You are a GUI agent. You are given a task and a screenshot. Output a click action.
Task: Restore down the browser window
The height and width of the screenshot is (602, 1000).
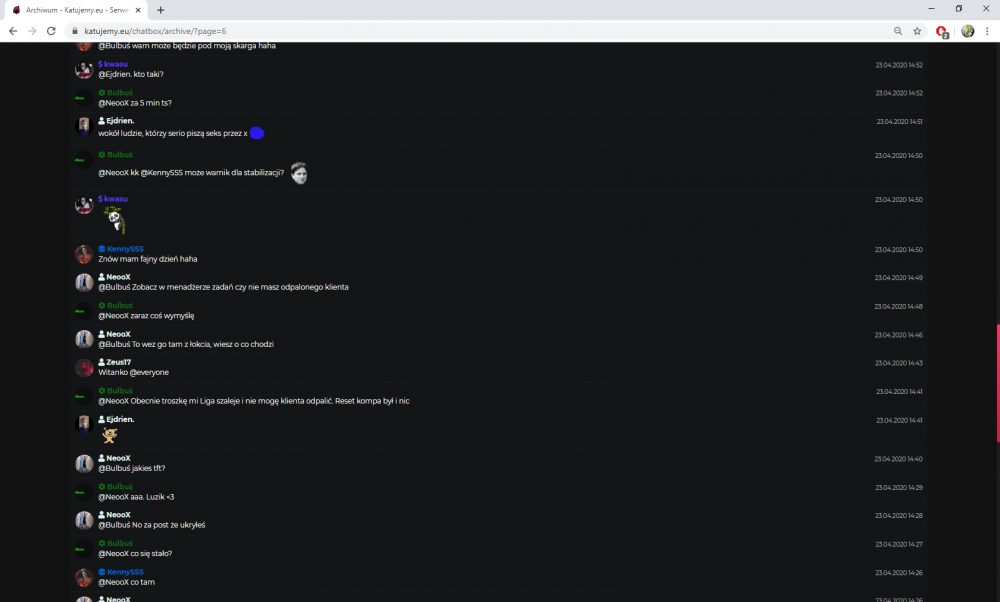coord(959,9)
